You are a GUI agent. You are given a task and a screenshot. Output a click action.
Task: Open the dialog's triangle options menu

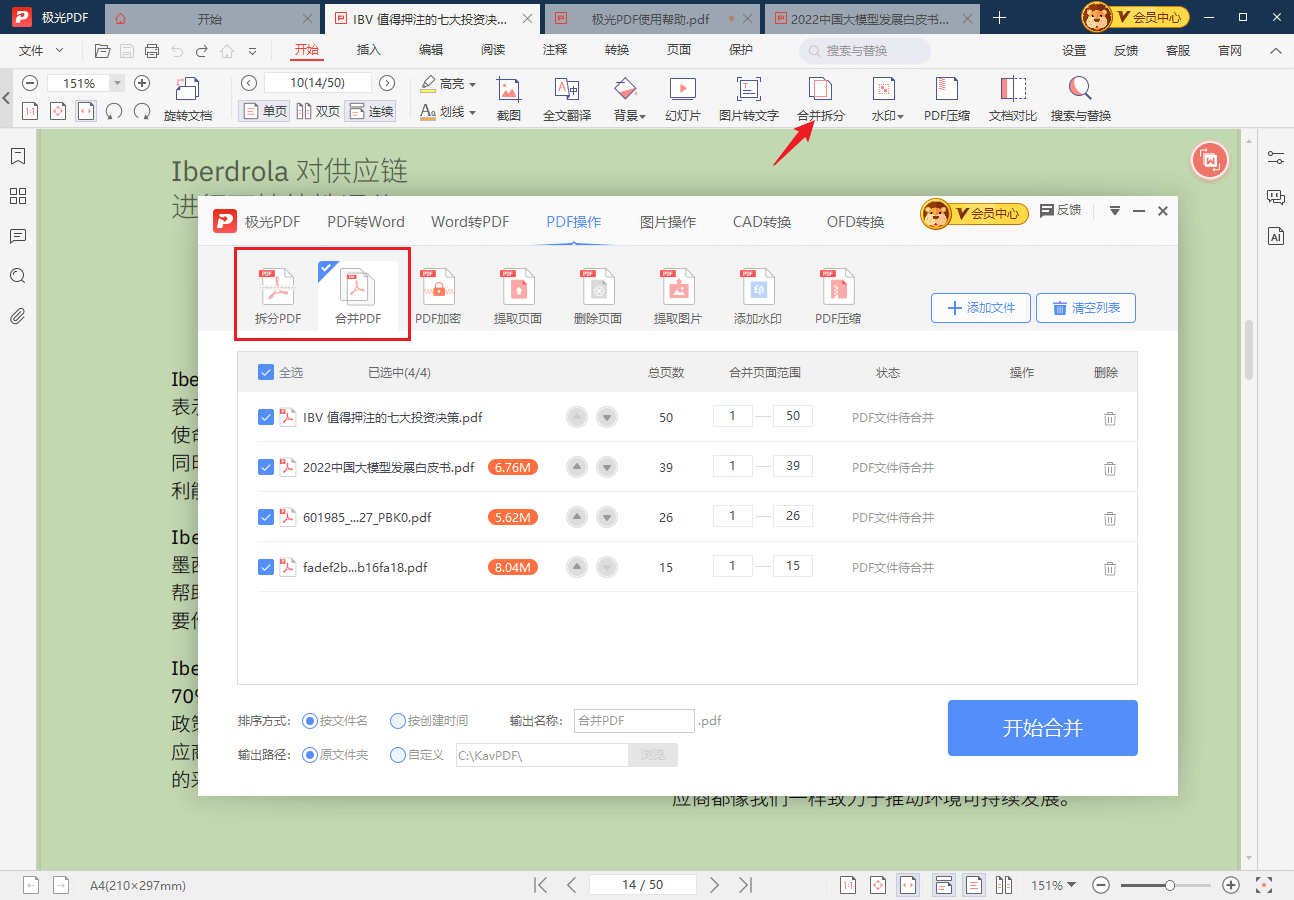(x=1115, y=211)
